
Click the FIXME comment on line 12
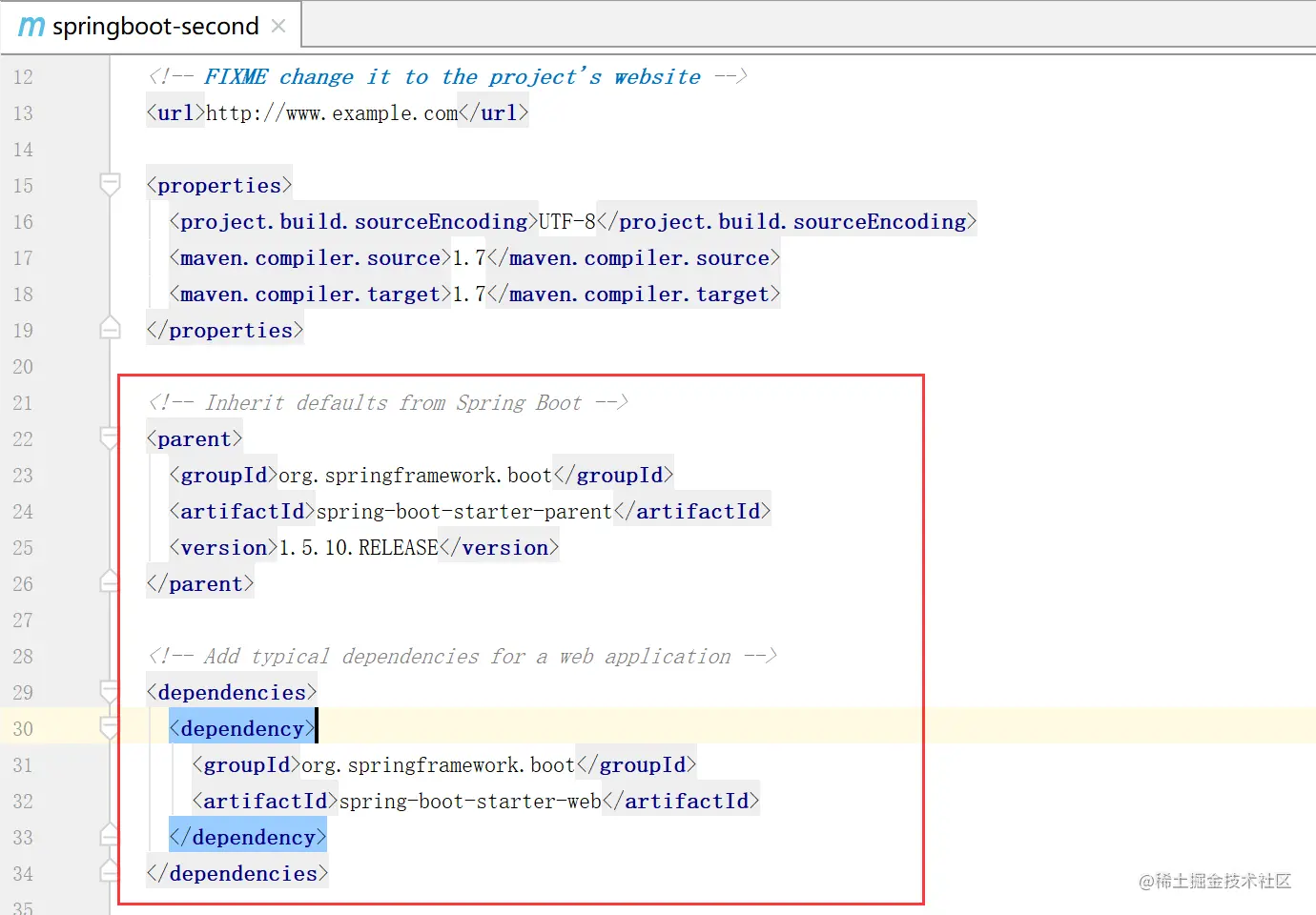pyautogui.click(x=447, y=77)
